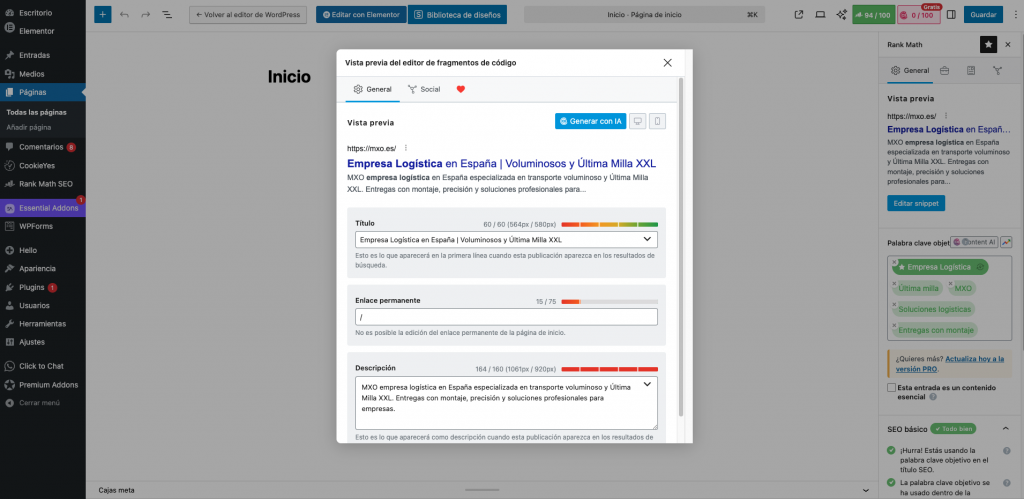
Task: Remove the Soluciones logísticas keyword tag
Action: (x=894, y=304)
